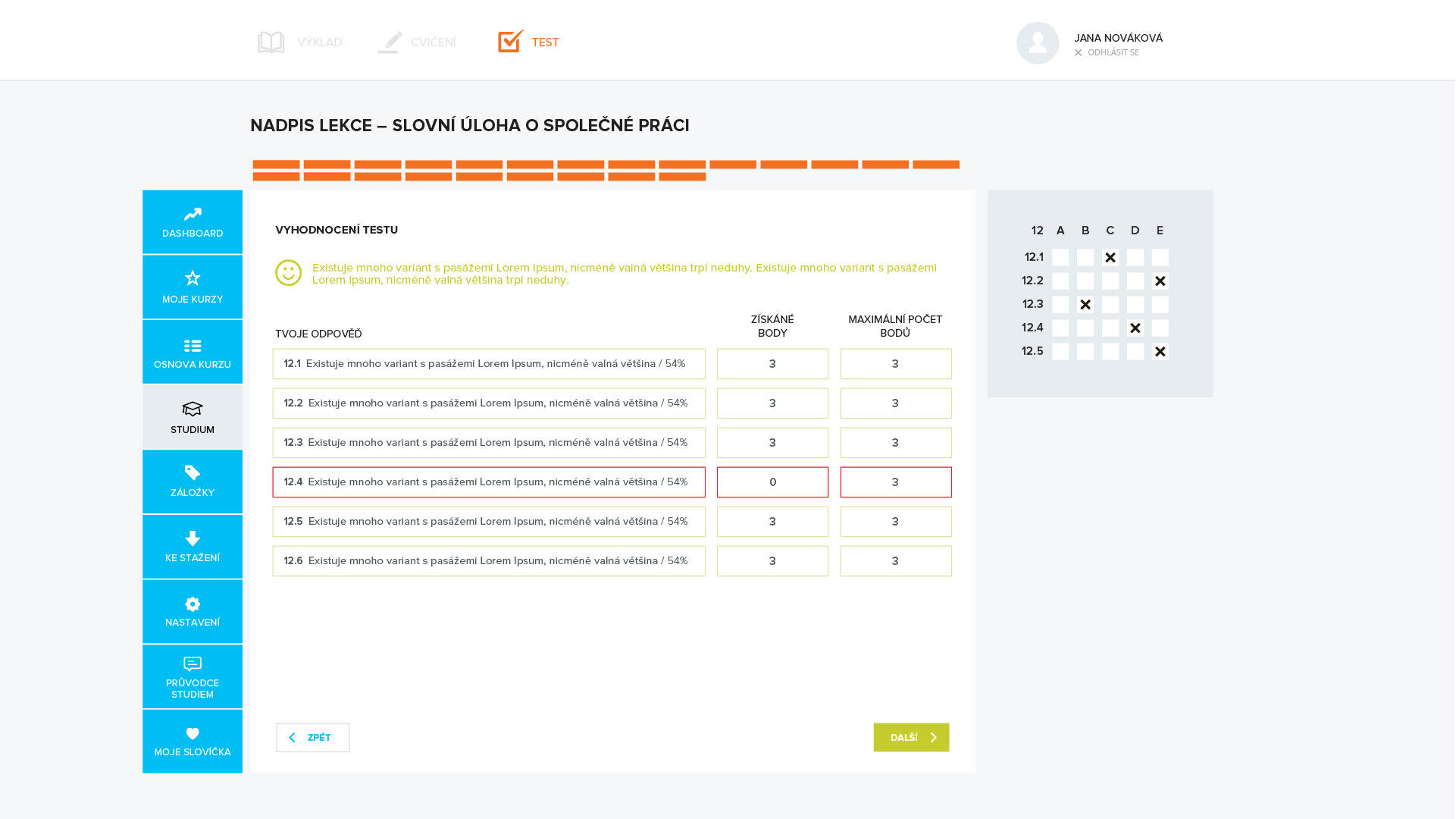Switch to the Výklad tab label

click(x=319, y=42)
